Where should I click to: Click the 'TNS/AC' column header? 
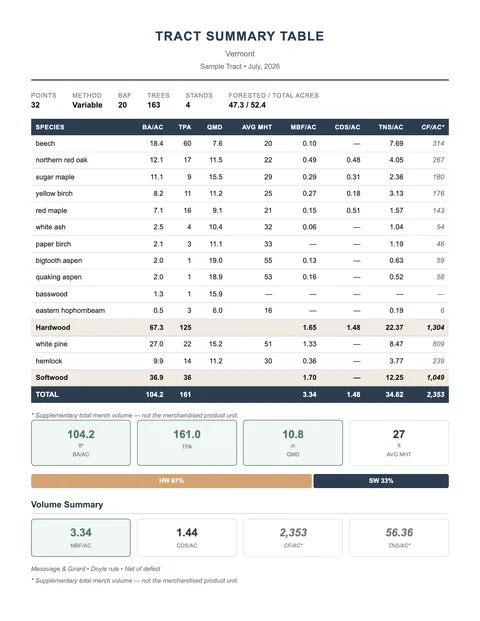pyautogui.click(x=391, y=127)
